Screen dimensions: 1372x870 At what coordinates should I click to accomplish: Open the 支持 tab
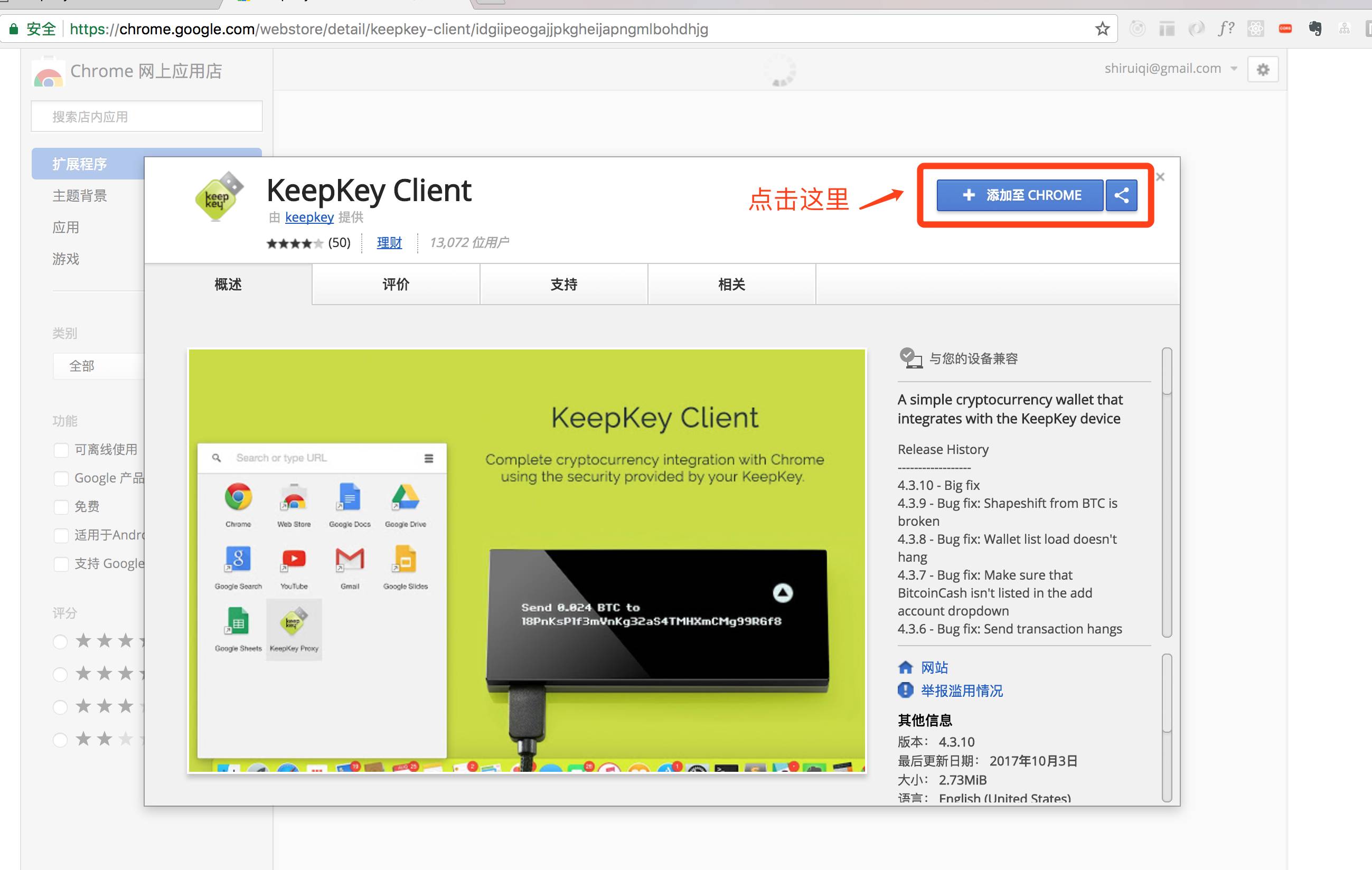click(563, 285)
